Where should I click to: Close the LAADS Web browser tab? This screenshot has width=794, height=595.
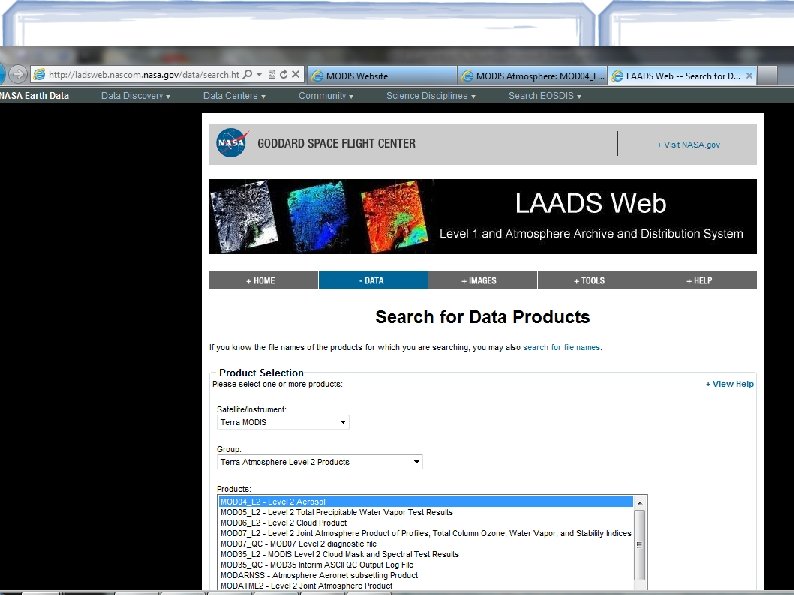(x=749, y=76)
